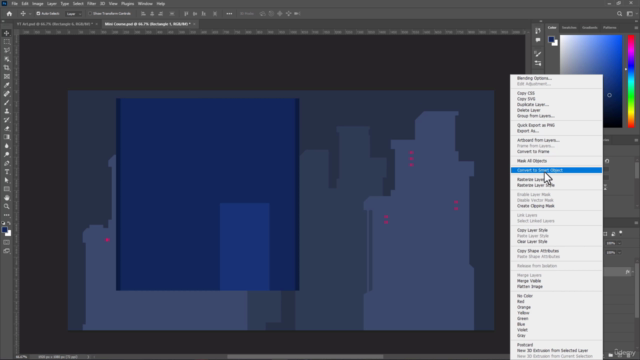Click the Home icon in options bar
Viewport: 640px width, 360px height.
tap(9, 13)
